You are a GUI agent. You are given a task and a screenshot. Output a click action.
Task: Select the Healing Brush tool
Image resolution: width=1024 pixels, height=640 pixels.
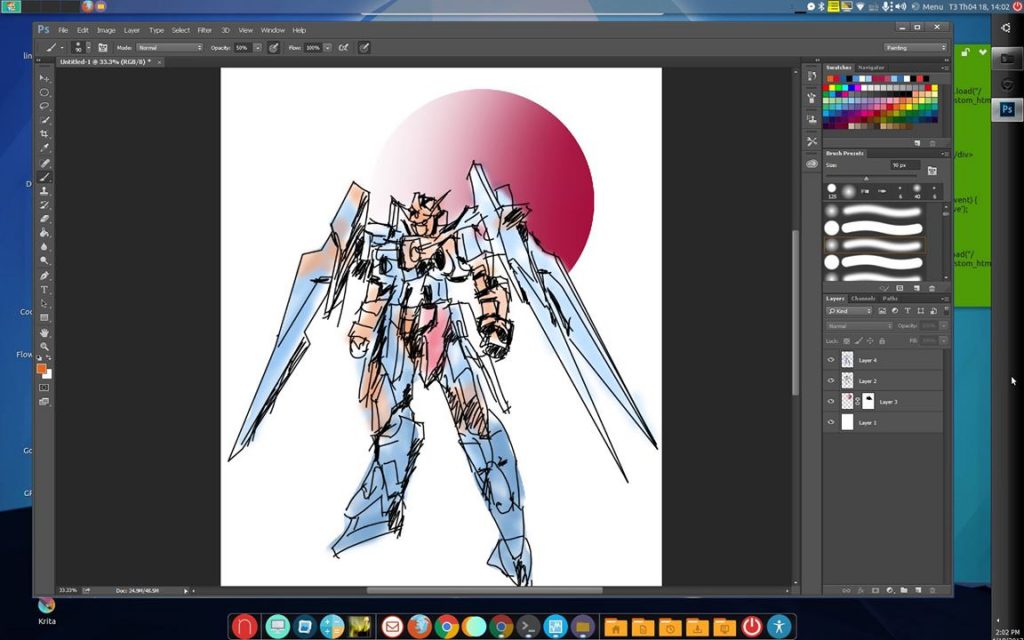(x=44, y=163)
